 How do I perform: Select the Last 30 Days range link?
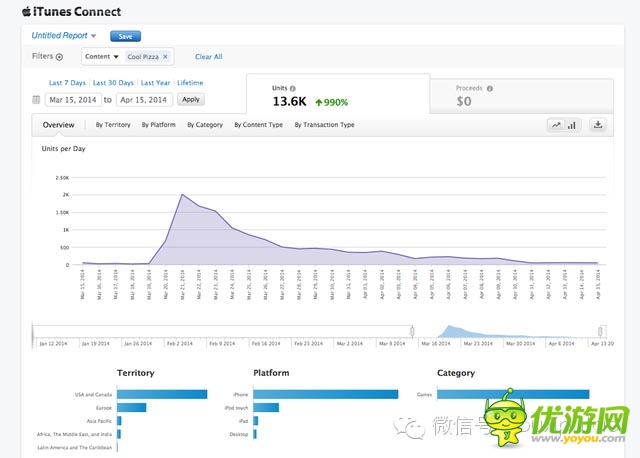pyautogui.click(x=112, y=82)
